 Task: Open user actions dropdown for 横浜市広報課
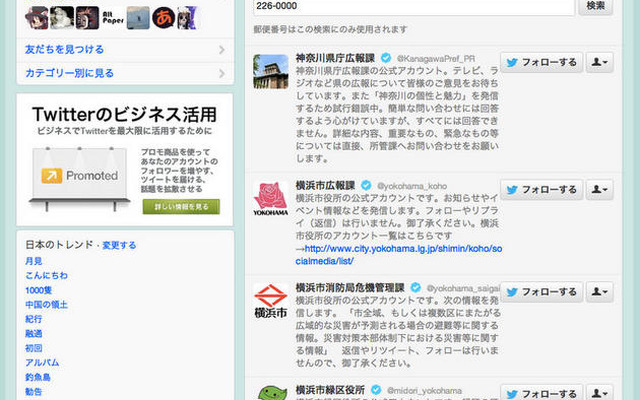click(x=600, y=190)
